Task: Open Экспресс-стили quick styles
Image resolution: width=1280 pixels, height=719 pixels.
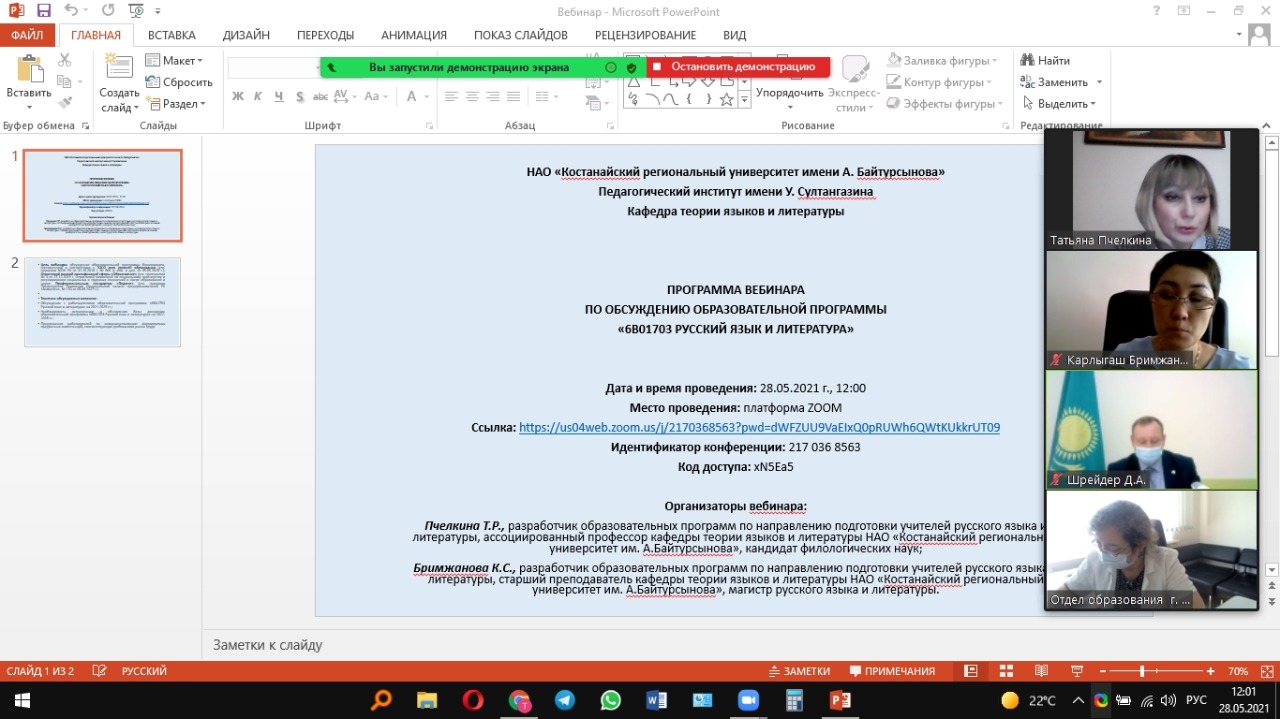Action: tap(852, 83)
